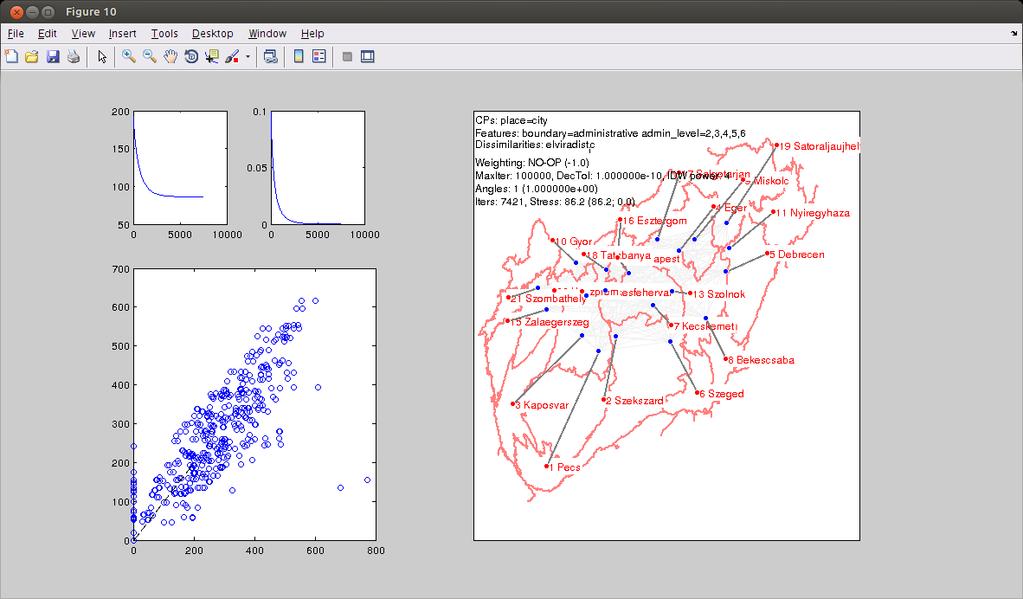This screenshot has height=599, width=1023.
Task: Click the "Weighting: NO-OP (-1.0)" text
Action: [532, 162]
